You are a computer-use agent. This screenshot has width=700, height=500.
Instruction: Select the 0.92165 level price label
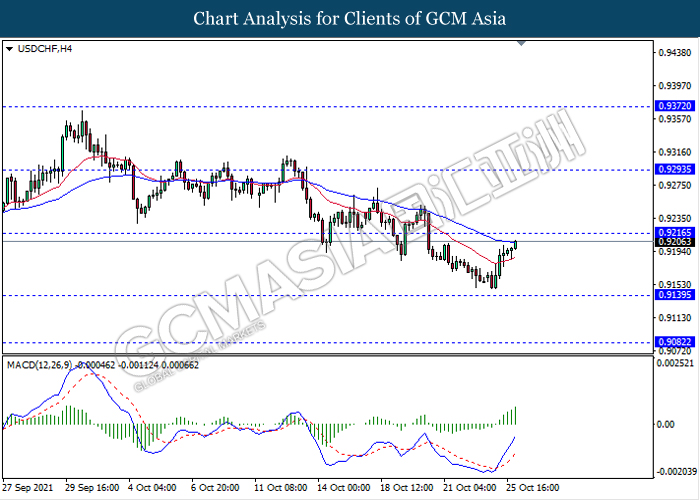coord(675,233)
